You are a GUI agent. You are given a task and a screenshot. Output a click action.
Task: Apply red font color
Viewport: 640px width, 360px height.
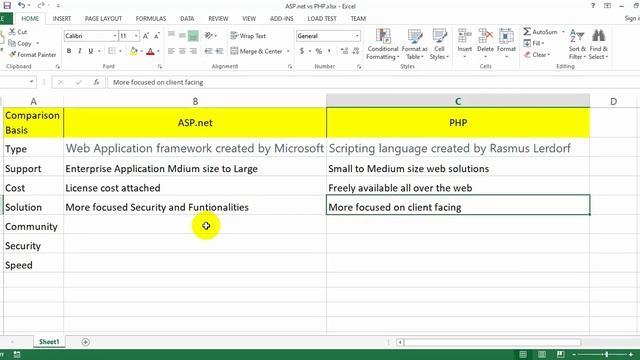point(150,51)
